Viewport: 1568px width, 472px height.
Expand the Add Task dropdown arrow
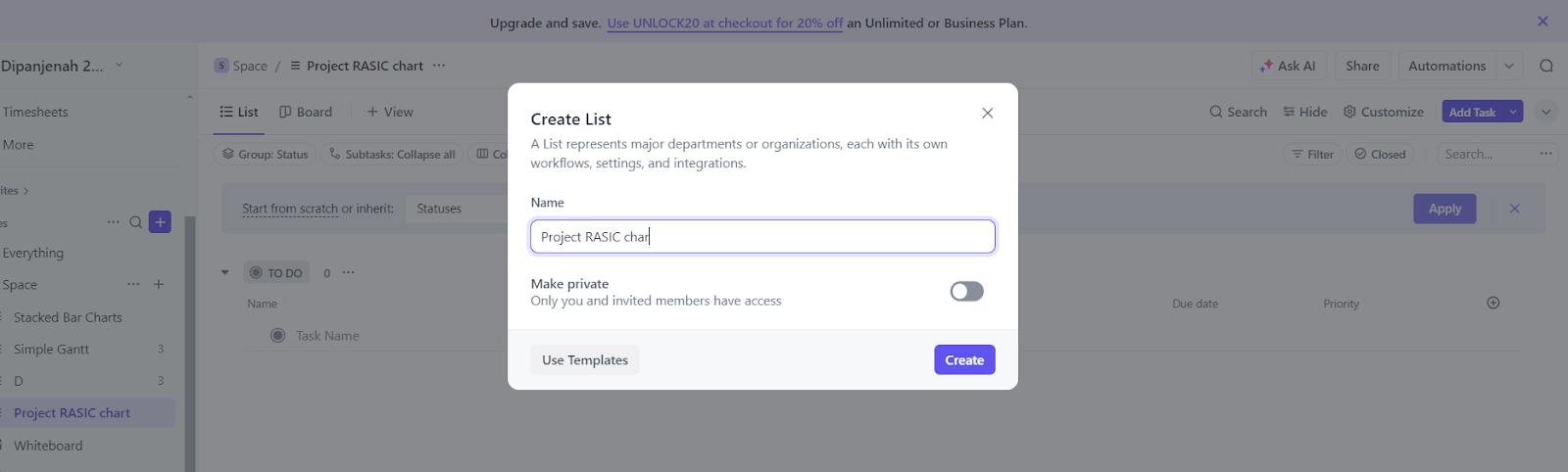click(1513, 112)
